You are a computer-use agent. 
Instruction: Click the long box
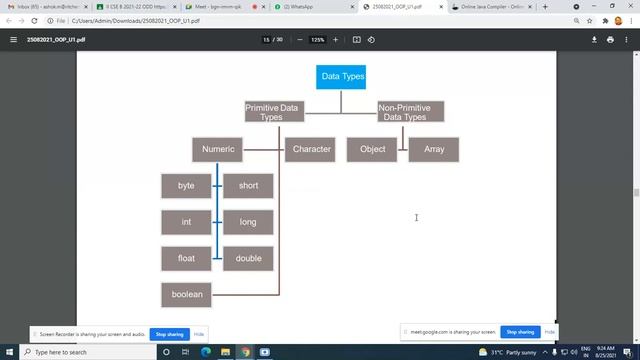coord(248,222)
